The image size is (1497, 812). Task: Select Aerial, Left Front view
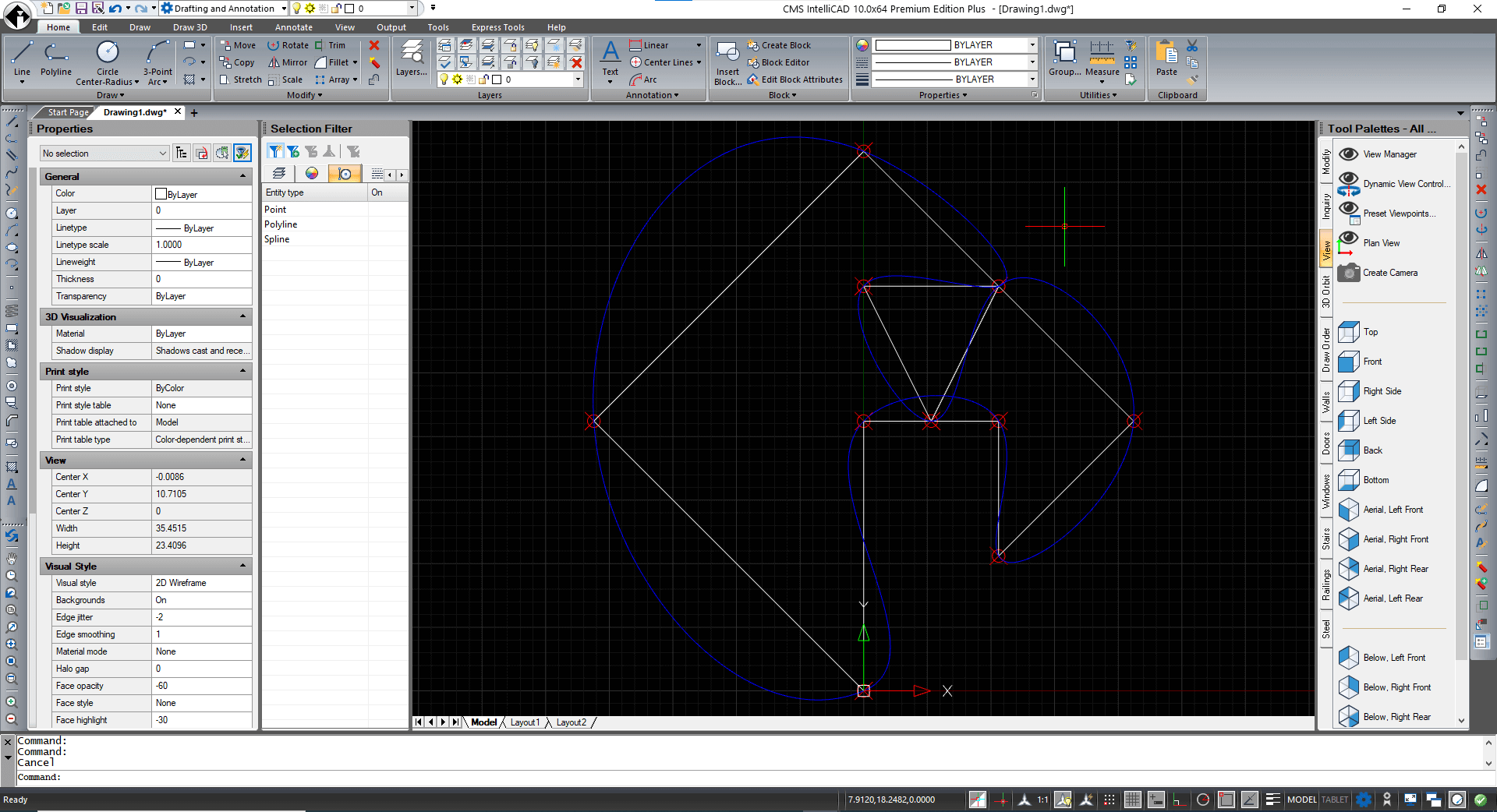click(x=1382, y=510)
